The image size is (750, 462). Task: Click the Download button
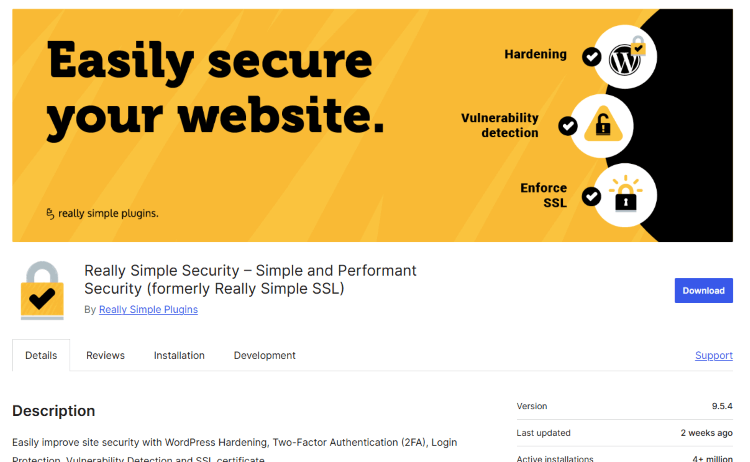[703, 290]
